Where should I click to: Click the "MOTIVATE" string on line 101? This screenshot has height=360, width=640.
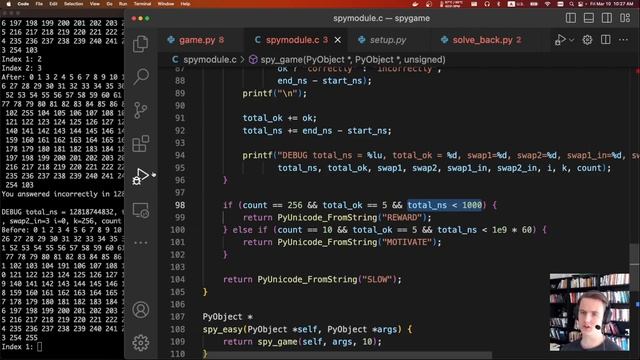[x=407, y=242]
